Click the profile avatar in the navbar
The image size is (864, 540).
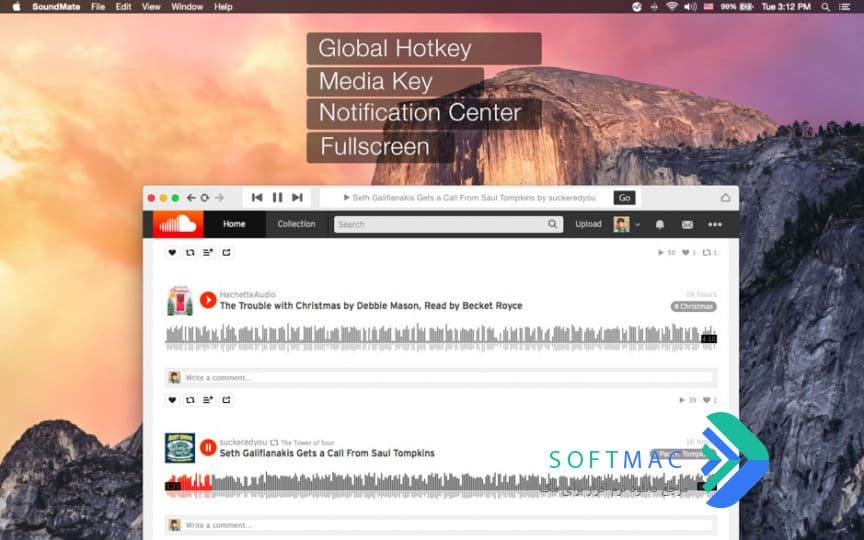[622, 224]
